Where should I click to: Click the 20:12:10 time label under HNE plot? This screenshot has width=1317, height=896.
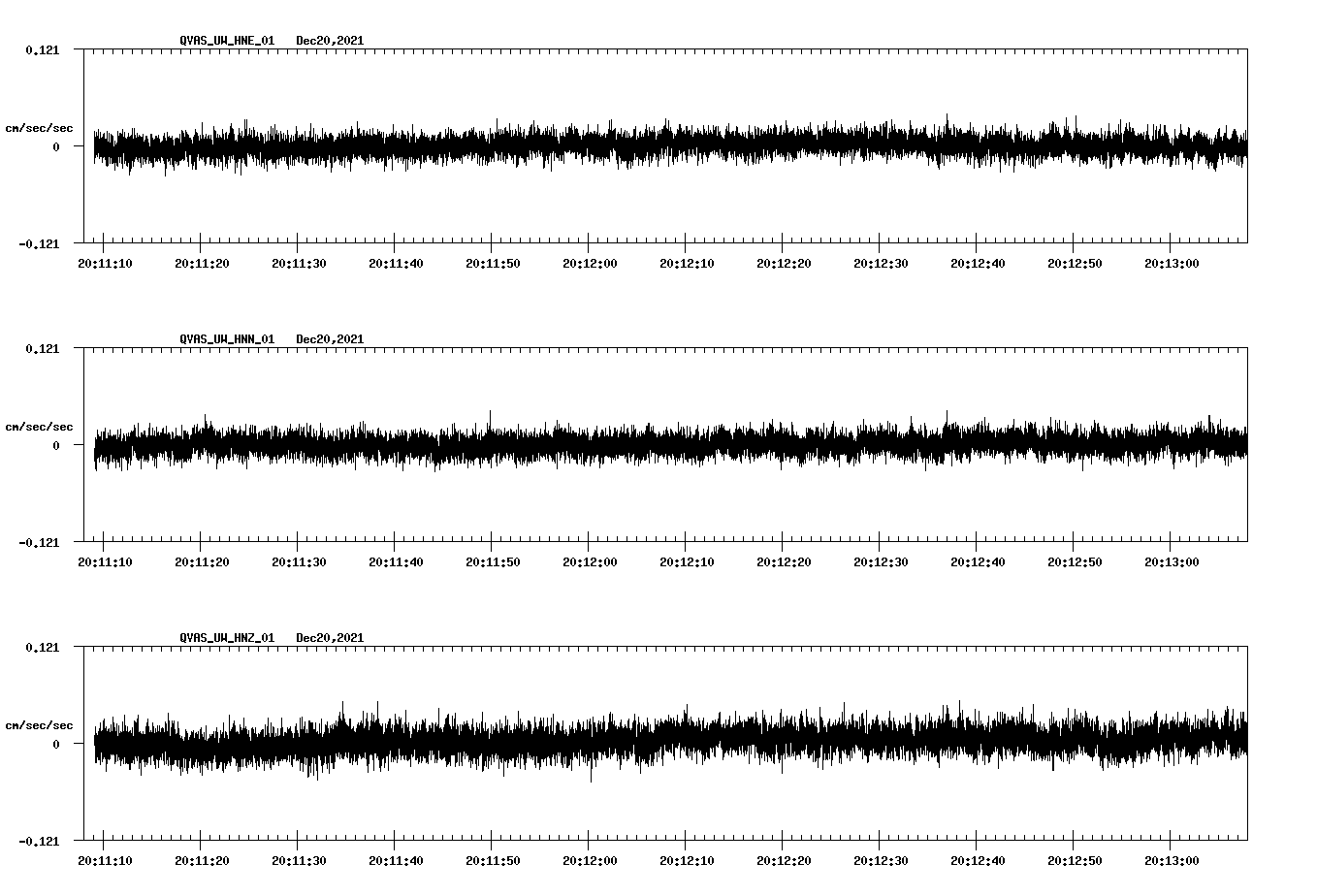point(687,263)
